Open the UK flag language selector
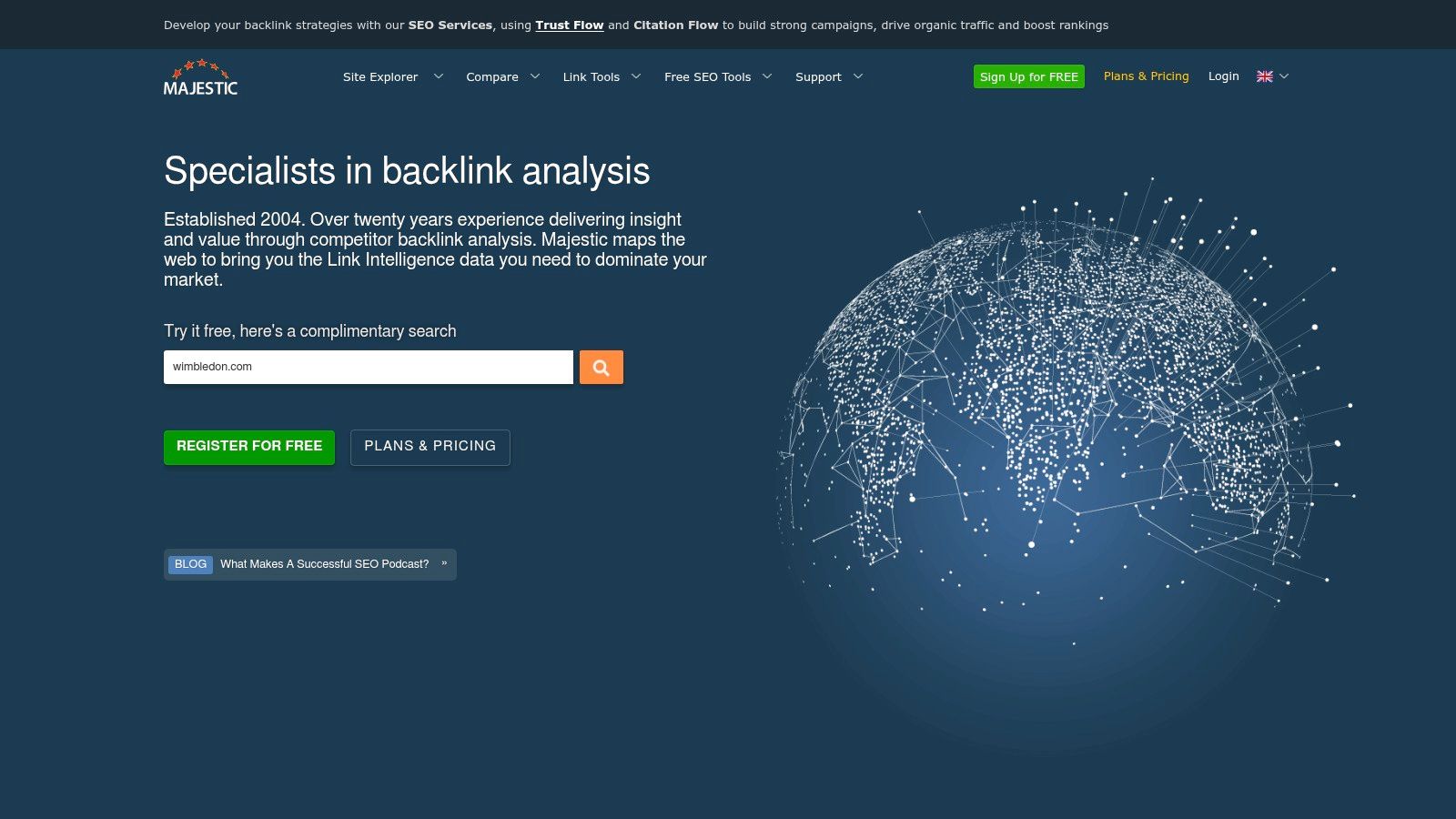The width and height of the screenshot is (1456, 819). tap(1265, 76)
